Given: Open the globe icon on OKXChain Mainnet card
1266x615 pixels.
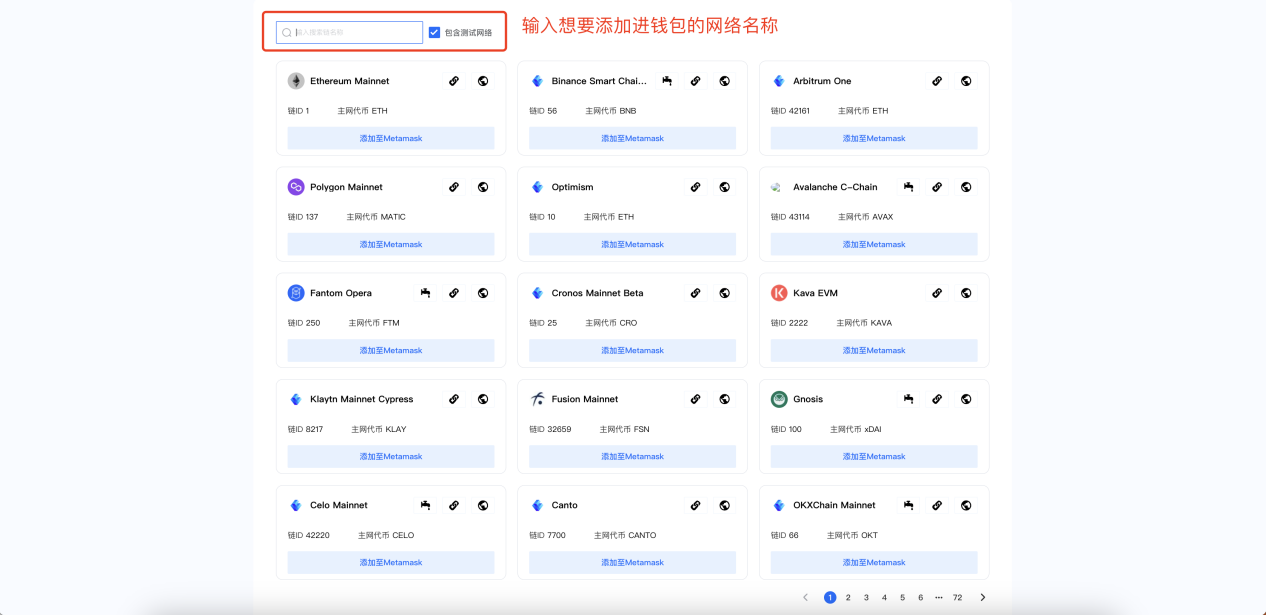Looking at the screenshot, I should [966, 505].
